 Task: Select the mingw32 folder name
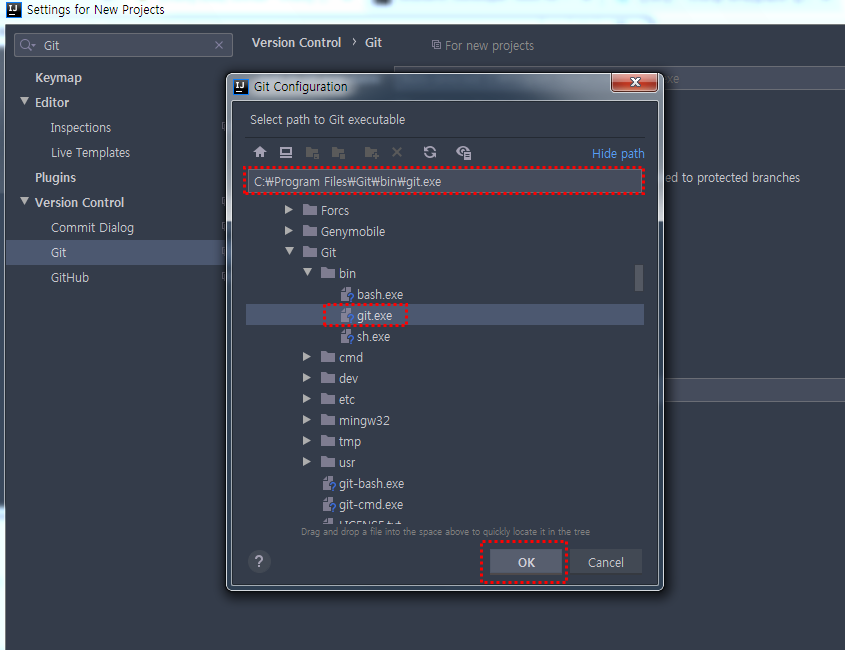(x=364, y=421)
